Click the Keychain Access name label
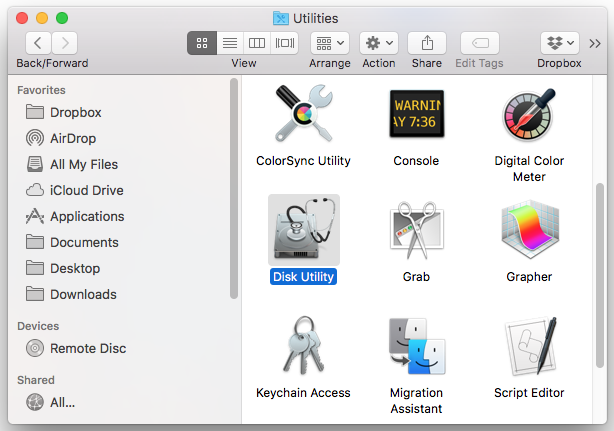This screenshot has width=614, height=431. (303, 393)
